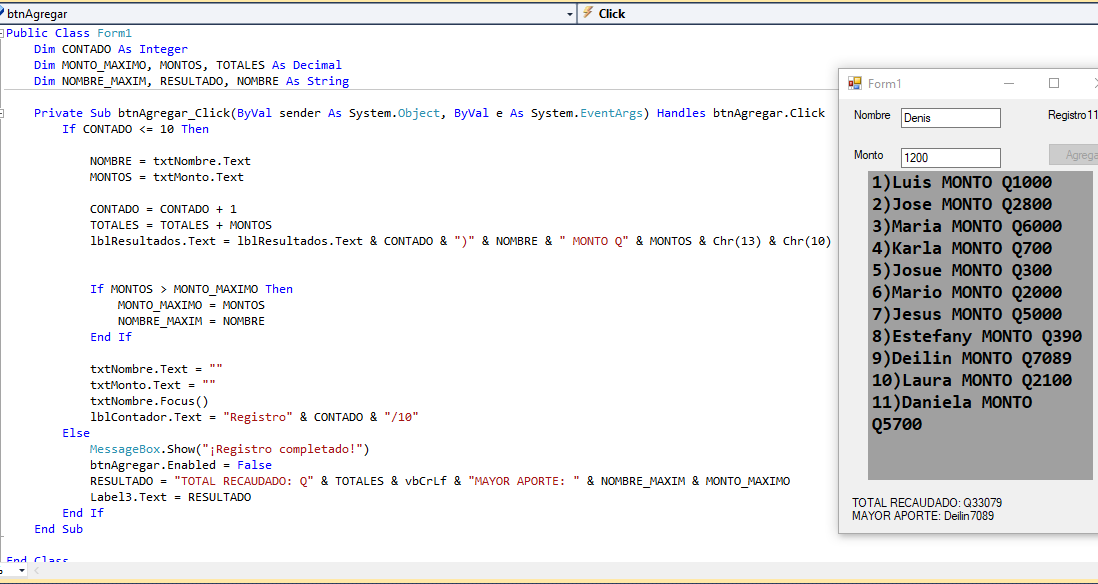Place cursor on TOTALES = TOTALES + MONTOS
This screenshot has height=584, width=1098.
(181, 225)
